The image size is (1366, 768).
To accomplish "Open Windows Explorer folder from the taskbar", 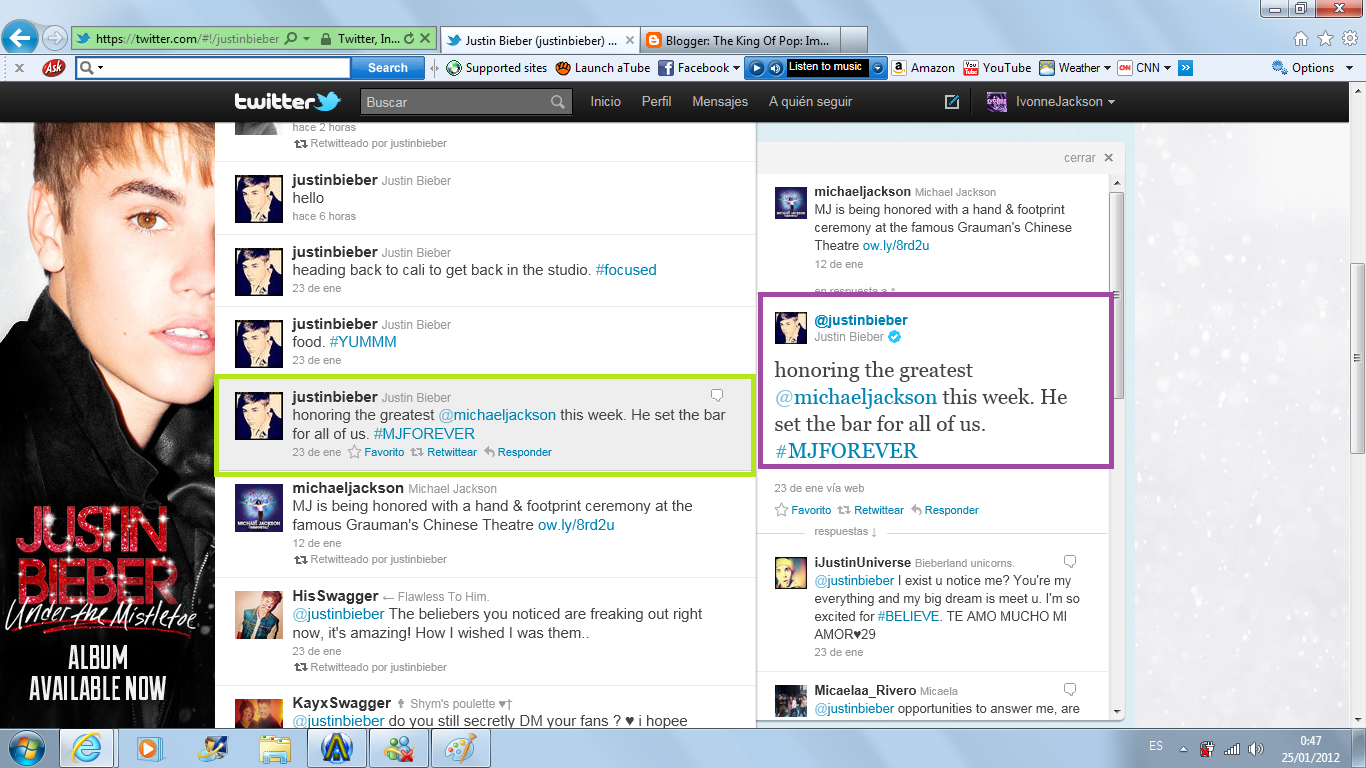I will pos(274,748).
